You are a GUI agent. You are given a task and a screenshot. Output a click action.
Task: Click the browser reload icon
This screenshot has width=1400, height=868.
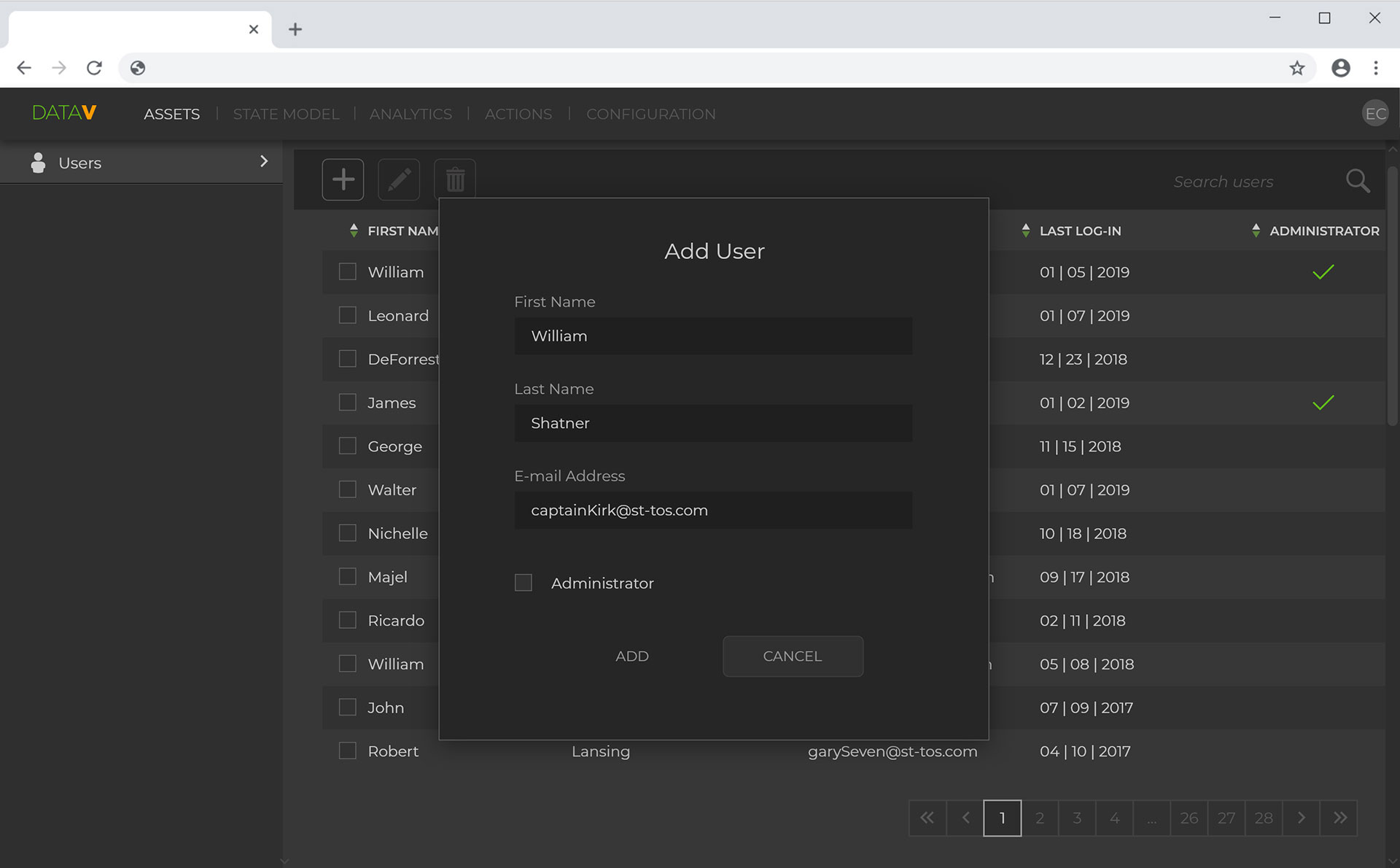[x=94, y=68]
